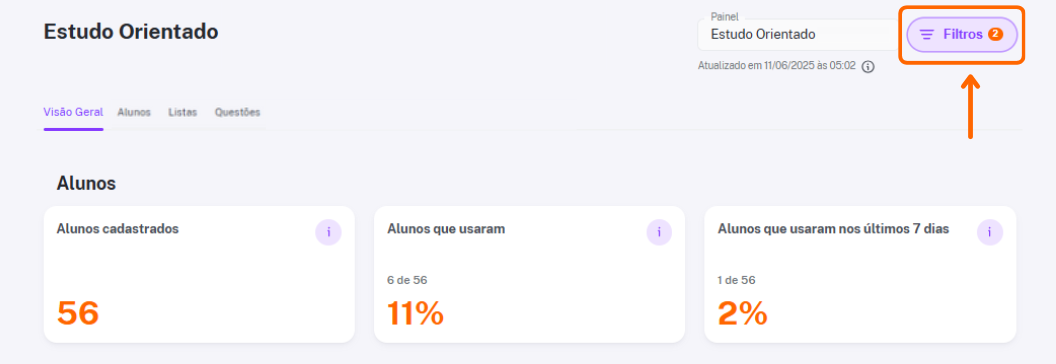Click info icon next to update timestamp
This screenshot has width=1056, height=364.
(x=868, y=67)
